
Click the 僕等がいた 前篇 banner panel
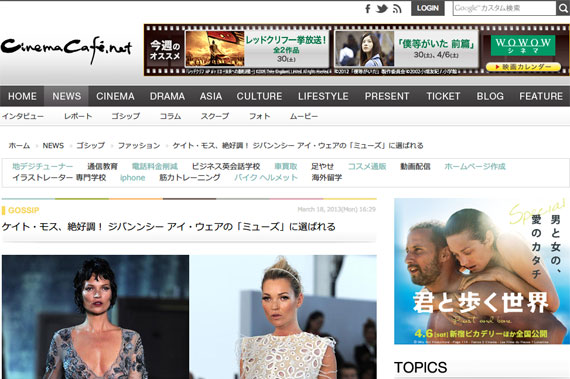(406, 49)
